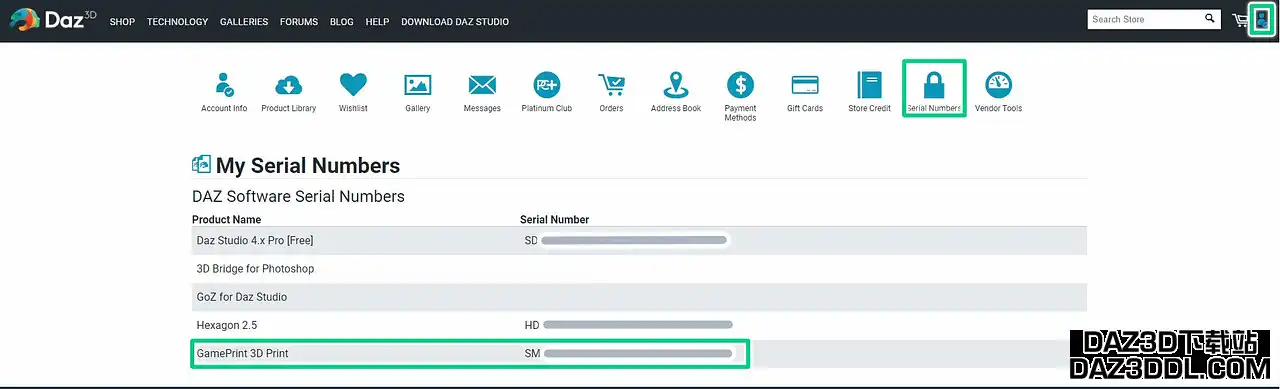Click the DOWNLOAD DAZ STUDIO link
Image resolution: width=1280 pixels, height=389 pixels.
455,22
